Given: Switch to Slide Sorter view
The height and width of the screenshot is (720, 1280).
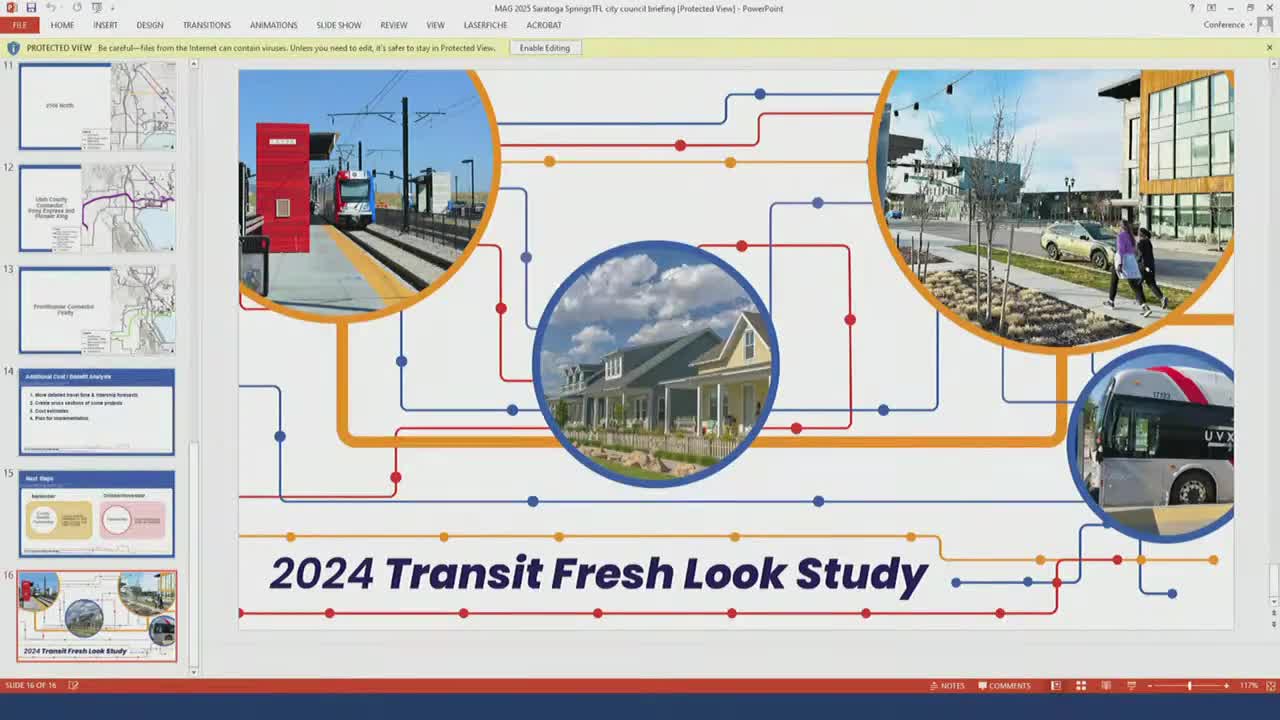Looking at the screenshot, I should pyautogui.click(x=1080, y=686).
